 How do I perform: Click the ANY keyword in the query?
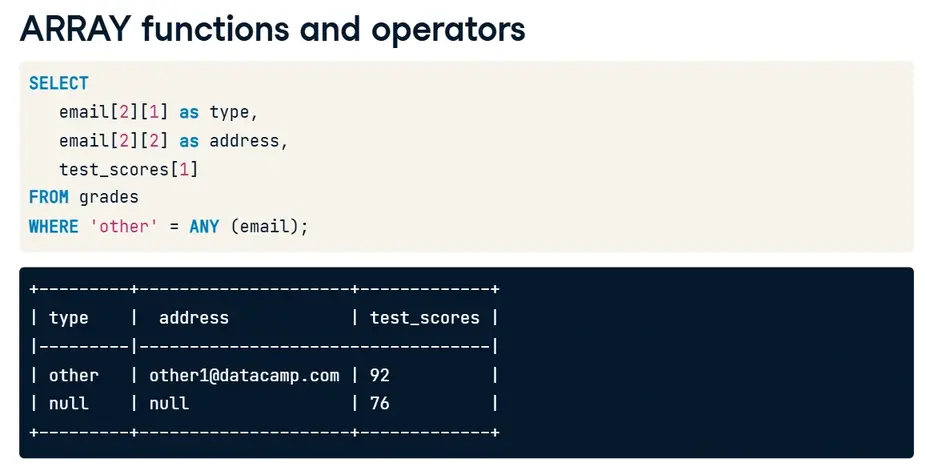(204, 226)
